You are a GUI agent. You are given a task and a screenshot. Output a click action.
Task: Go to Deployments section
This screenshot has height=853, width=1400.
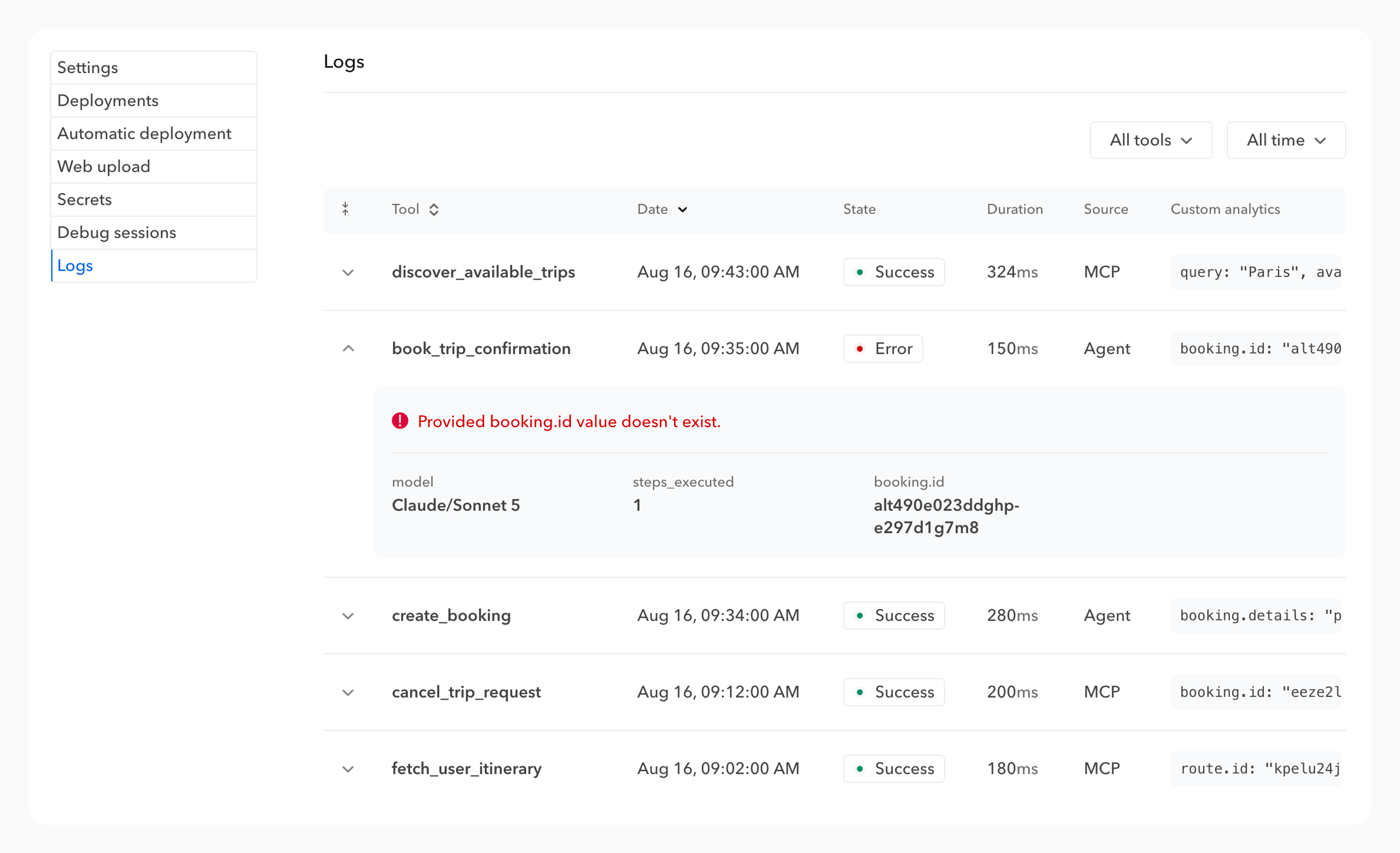click(x=154, y=101)
